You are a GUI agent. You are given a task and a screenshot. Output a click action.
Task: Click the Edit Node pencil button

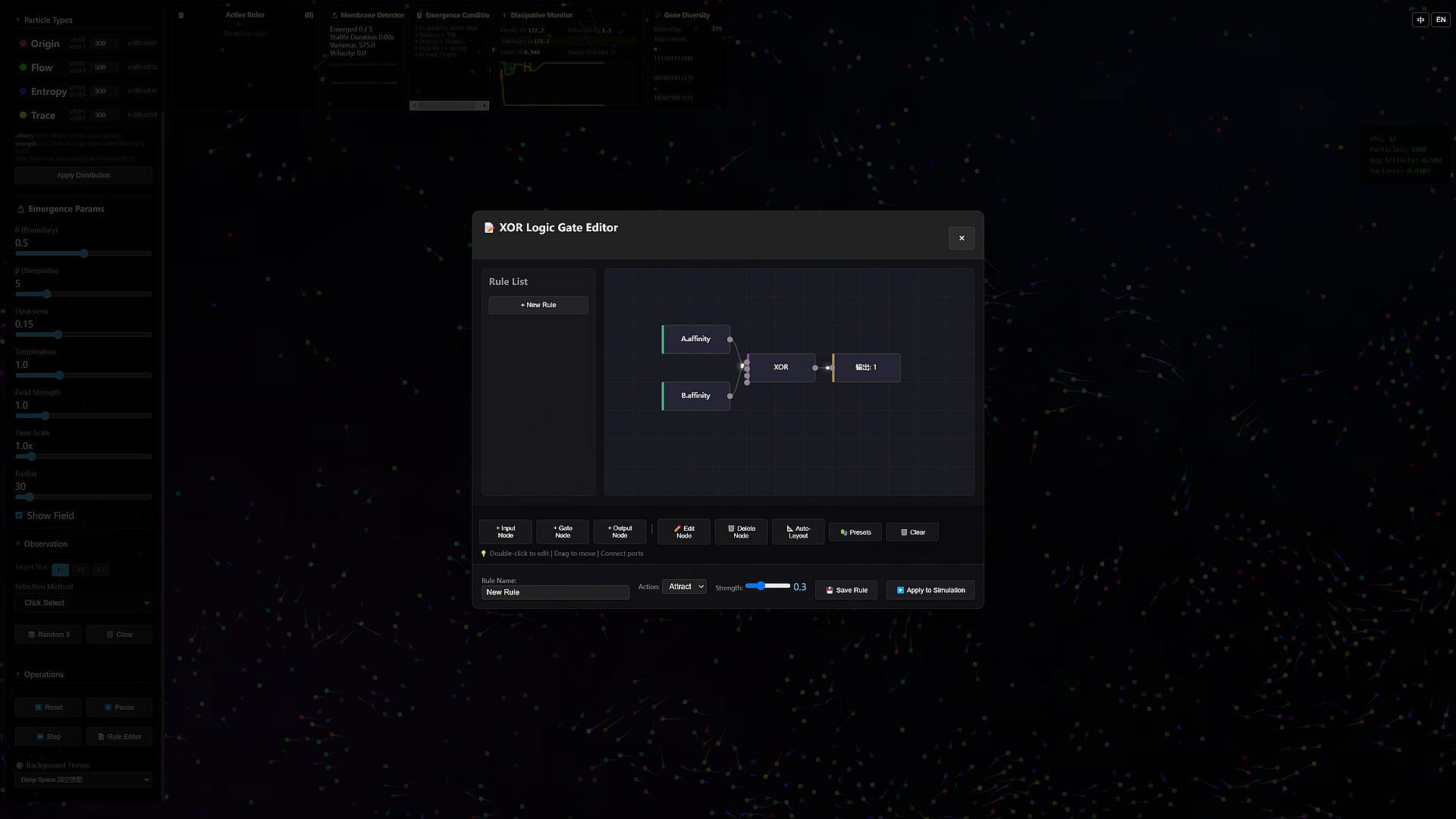(683, 532)
